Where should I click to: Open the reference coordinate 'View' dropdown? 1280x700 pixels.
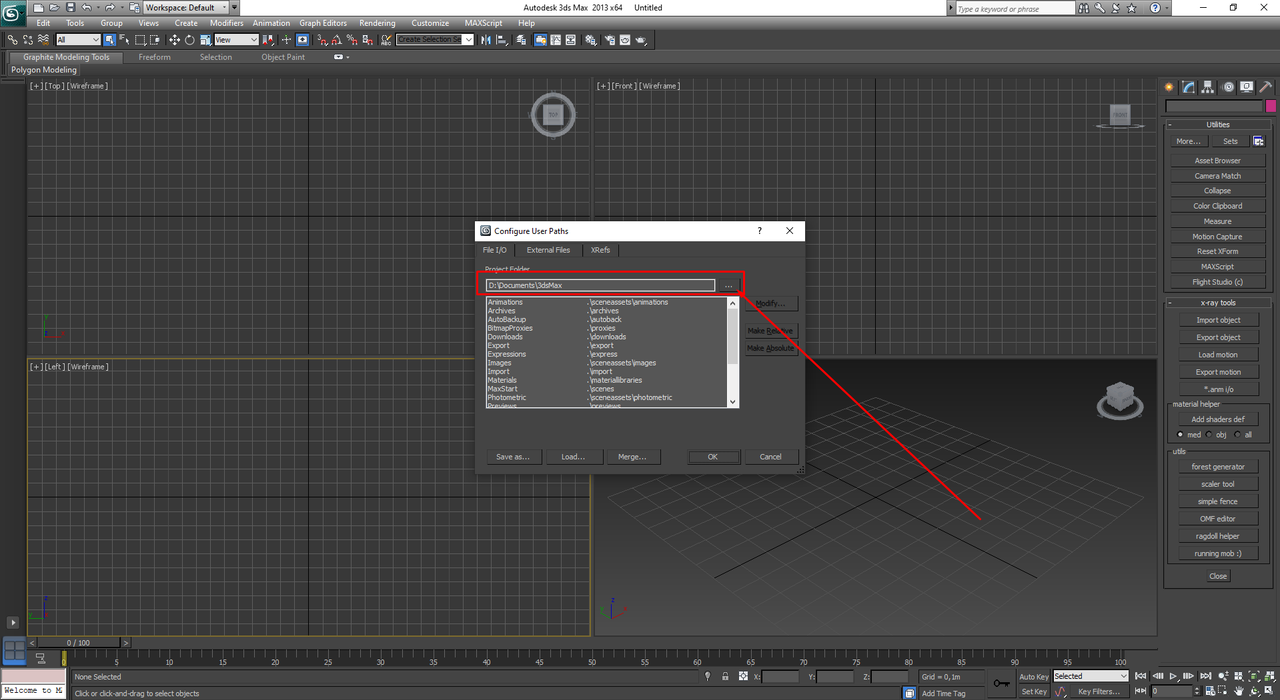coord(236,40)
